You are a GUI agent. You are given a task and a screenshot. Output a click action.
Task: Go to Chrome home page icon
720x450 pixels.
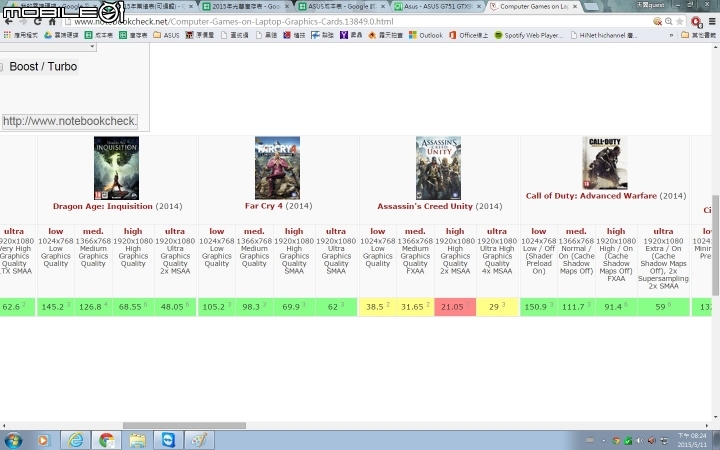(x=52, y=22)
